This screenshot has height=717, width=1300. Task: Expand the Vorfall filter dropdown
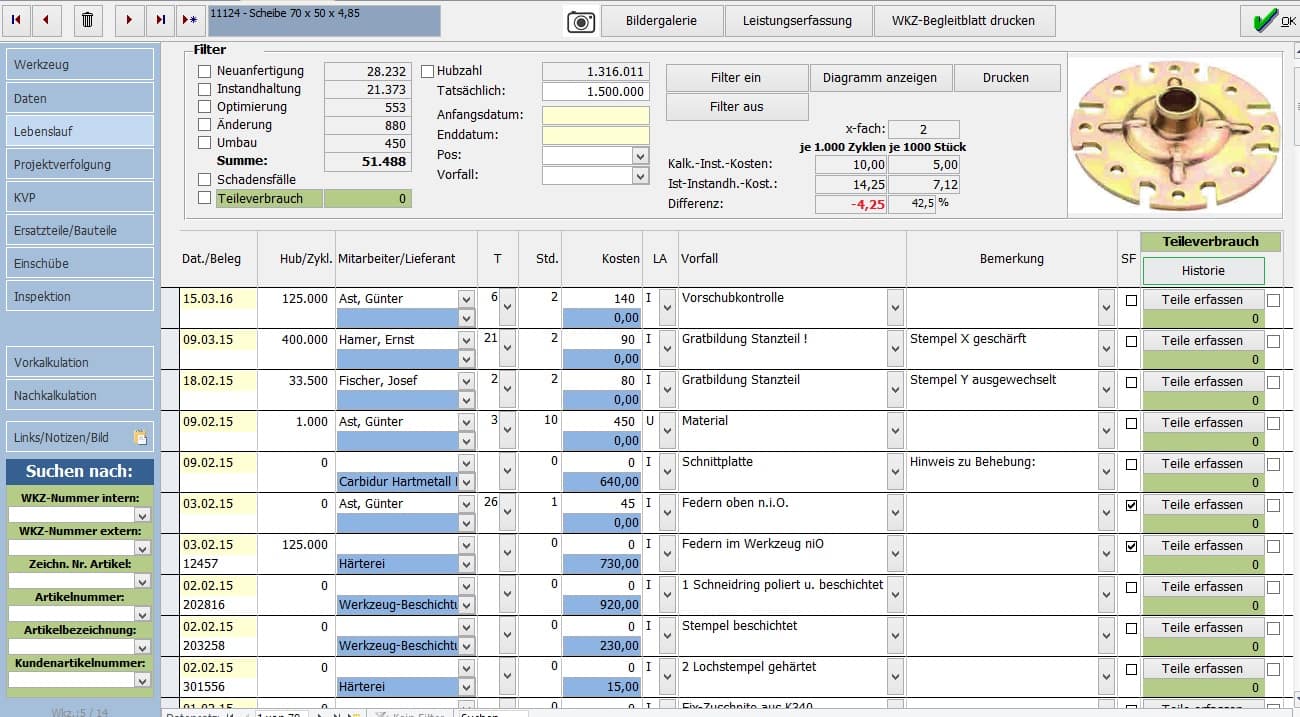(640, 176)
